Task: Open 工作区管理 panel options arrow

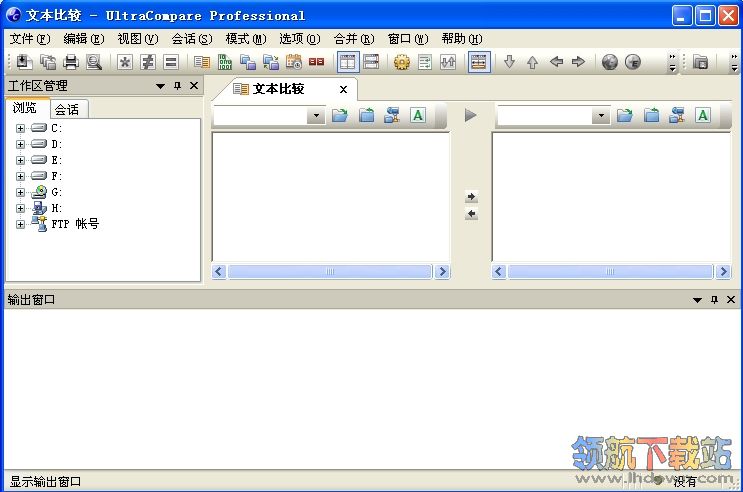Action: 160,86
